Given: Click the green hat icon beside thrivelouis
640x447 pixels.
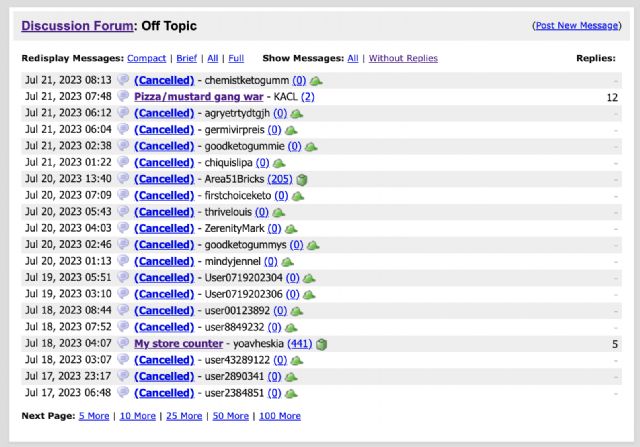Looking at the screenshot, I should pyautogui.click(x=281, y=212).
